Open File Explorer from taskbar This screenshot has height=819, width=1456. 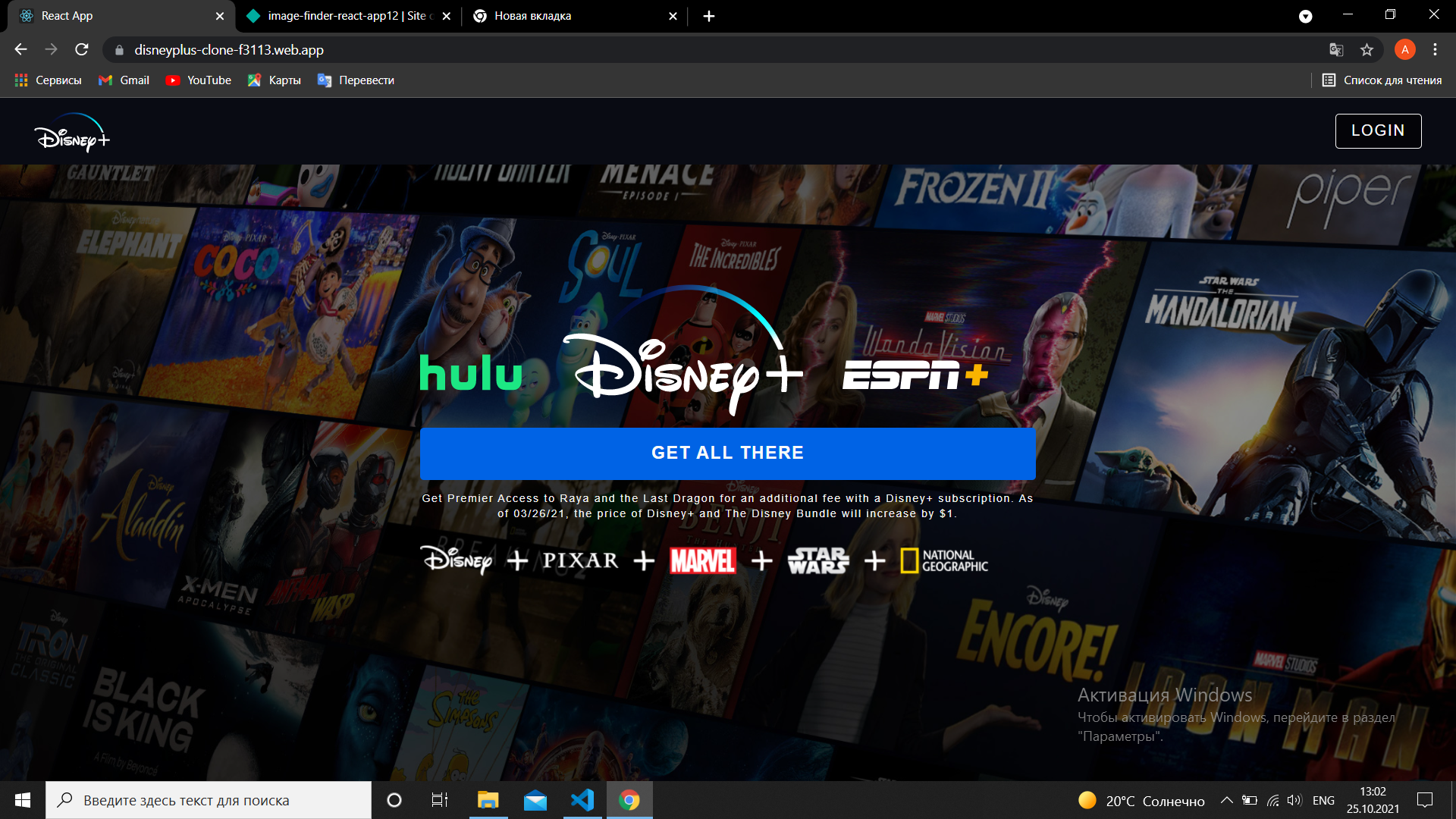(488, 800)
